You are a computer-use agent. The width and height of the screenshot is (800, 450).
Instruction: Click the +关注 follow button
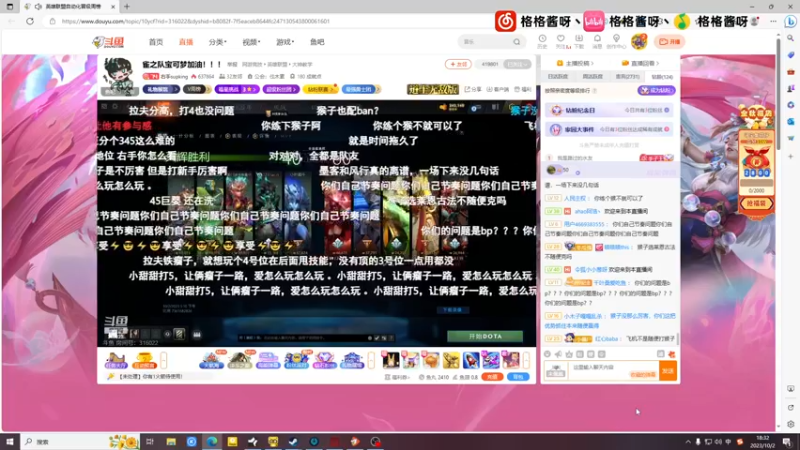click(x=458, y=64)
